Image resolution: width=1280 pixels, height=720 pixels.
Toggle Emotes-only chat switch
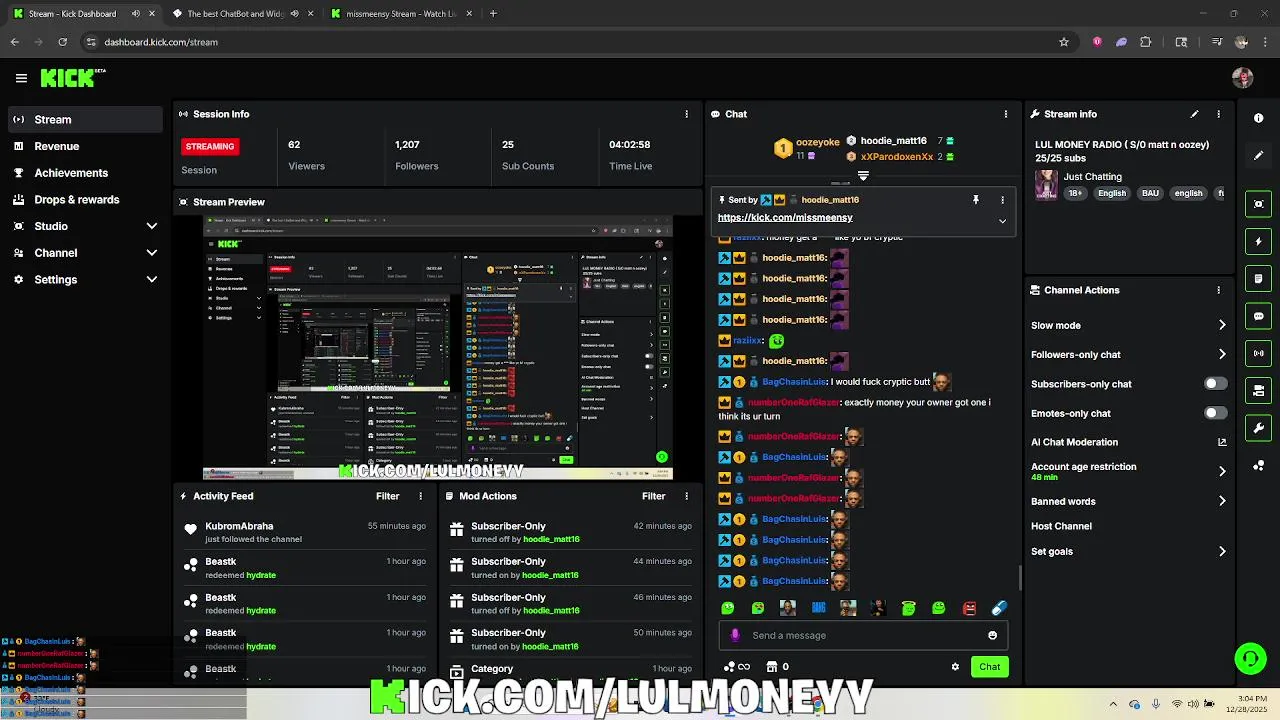pyautogui.click(x=1215, y=413)
